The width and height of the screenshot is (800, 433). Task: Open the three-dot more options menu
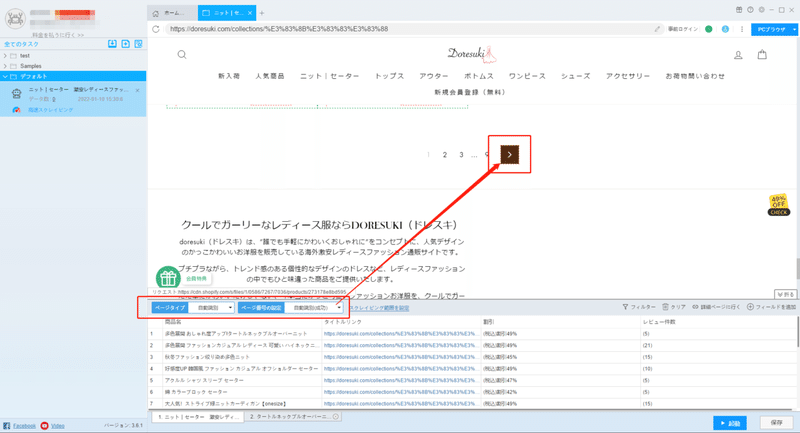tap(742, 29)
